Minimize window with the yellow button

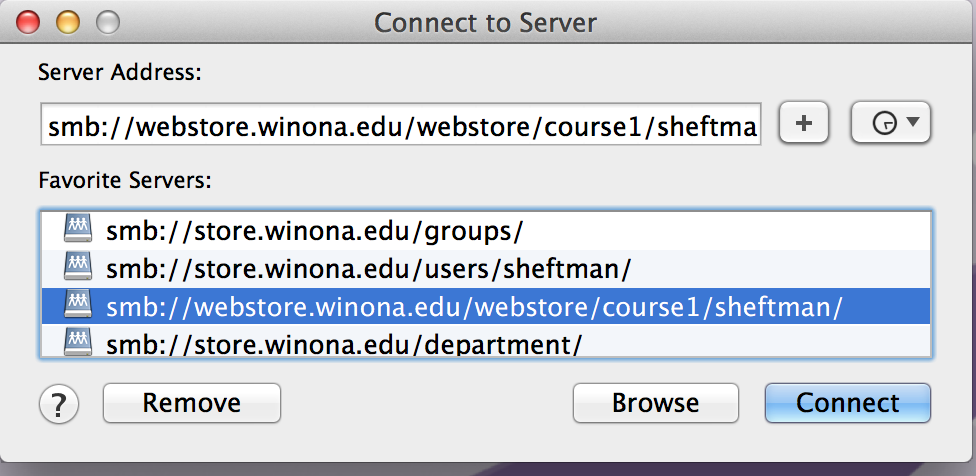[67, 21]
